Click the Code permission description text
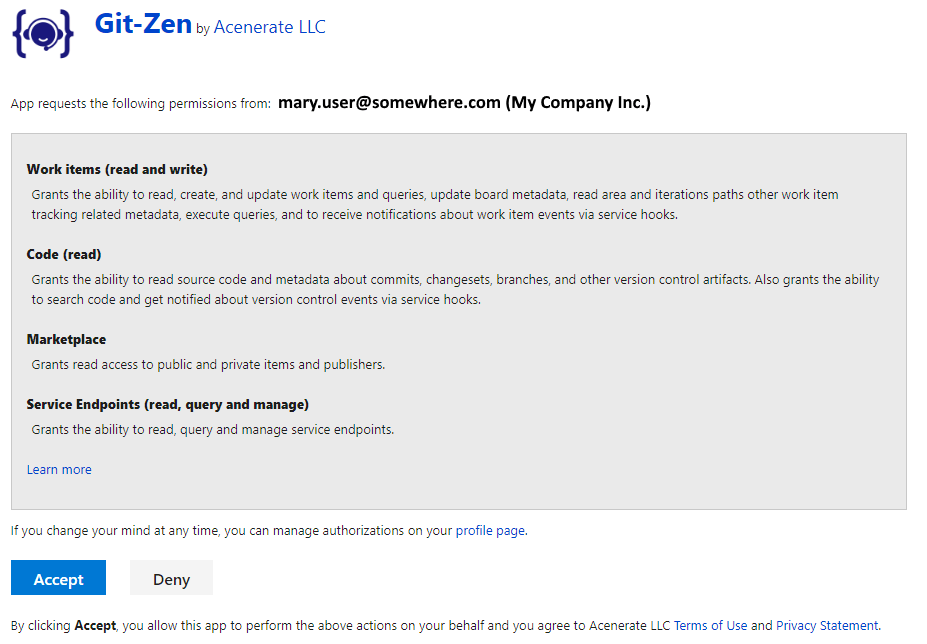927x644 pixels. (x=454, y=289)
